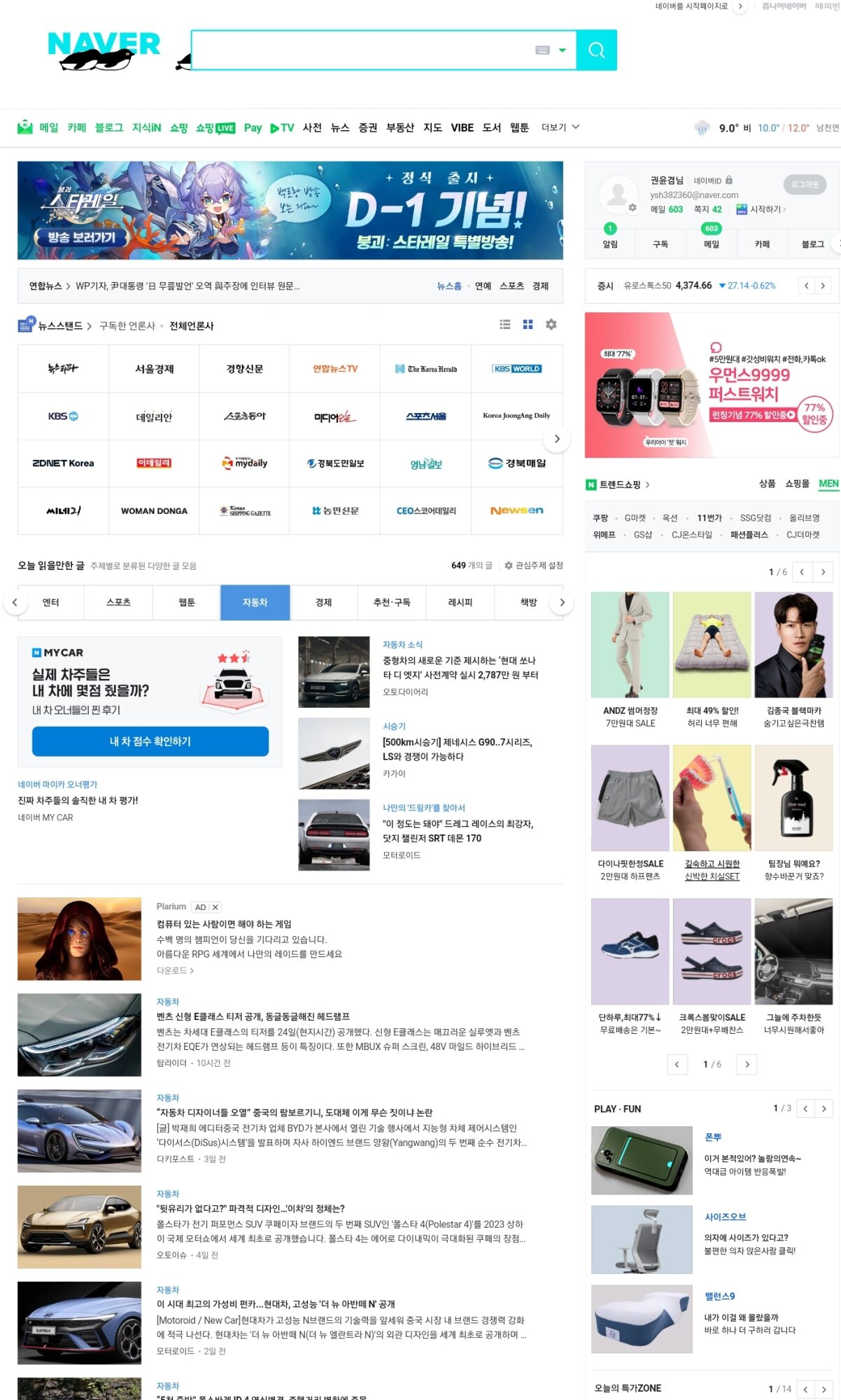The height and width of the screenshot is (1400, 841).
Task: Show next page of newsstand publishers
Action: pyautogui.click(x=557, y=439)
